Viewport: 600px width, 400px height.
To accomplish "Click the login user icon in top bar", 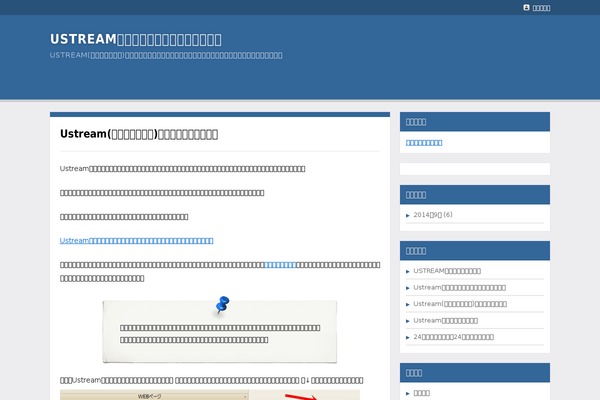I will point(526,8).
